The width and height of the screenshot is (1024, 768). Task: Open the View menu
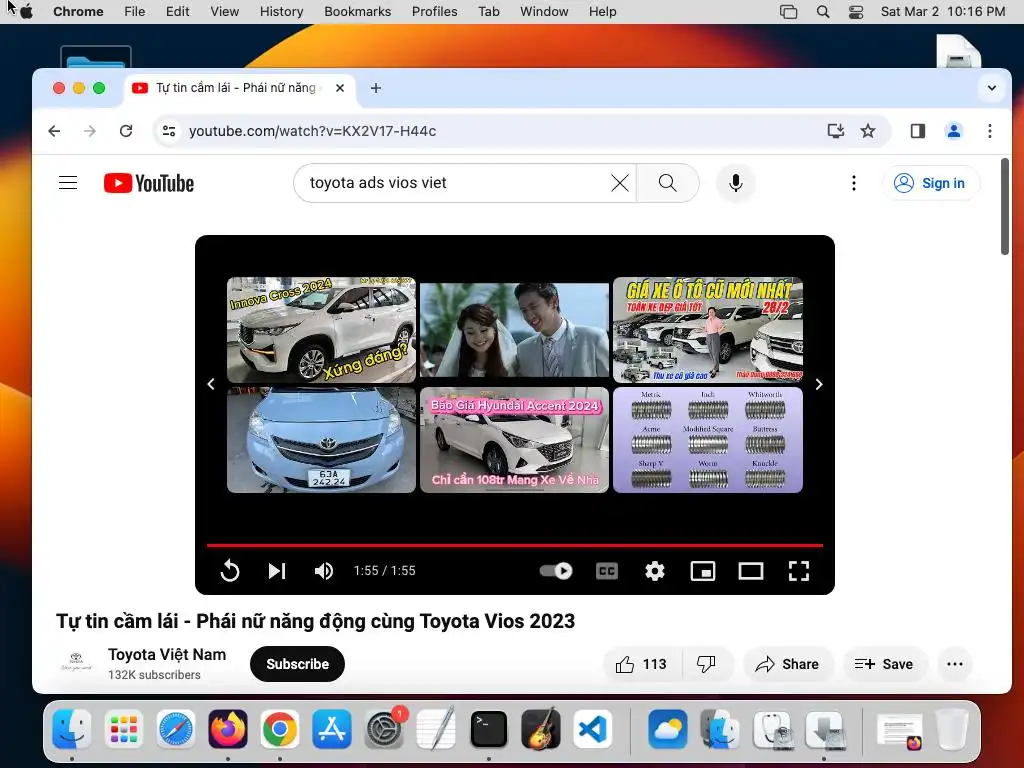225,11
